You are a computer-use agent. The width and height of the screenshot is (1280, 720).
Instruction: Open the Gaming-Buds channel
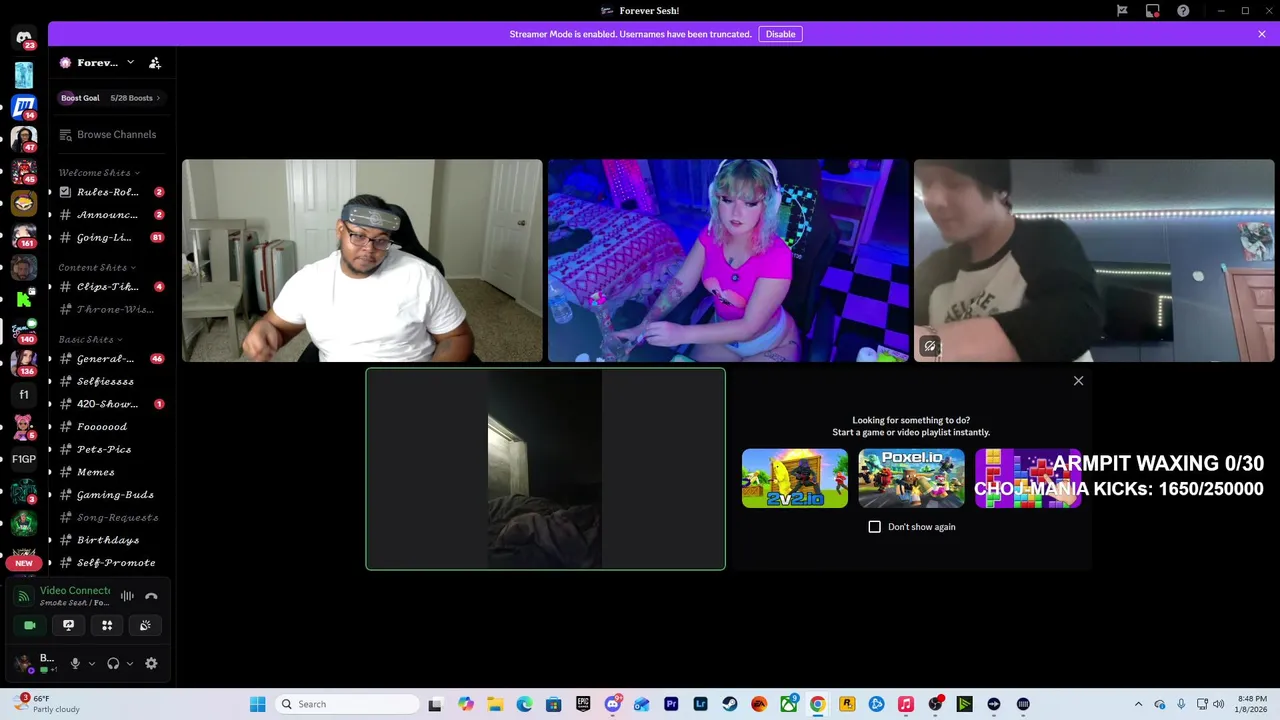click(110, 495)
